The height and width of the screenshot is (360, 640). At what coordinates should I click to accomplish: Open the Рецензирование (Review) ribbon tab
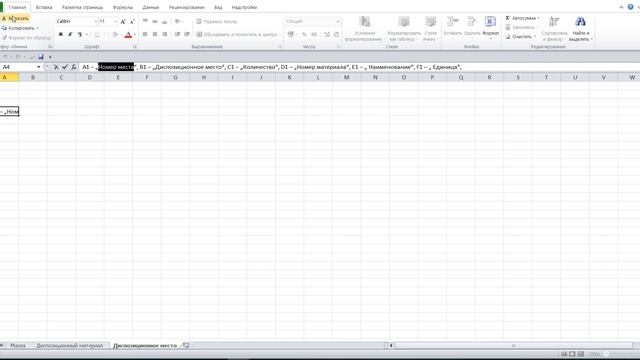point(187,7)
